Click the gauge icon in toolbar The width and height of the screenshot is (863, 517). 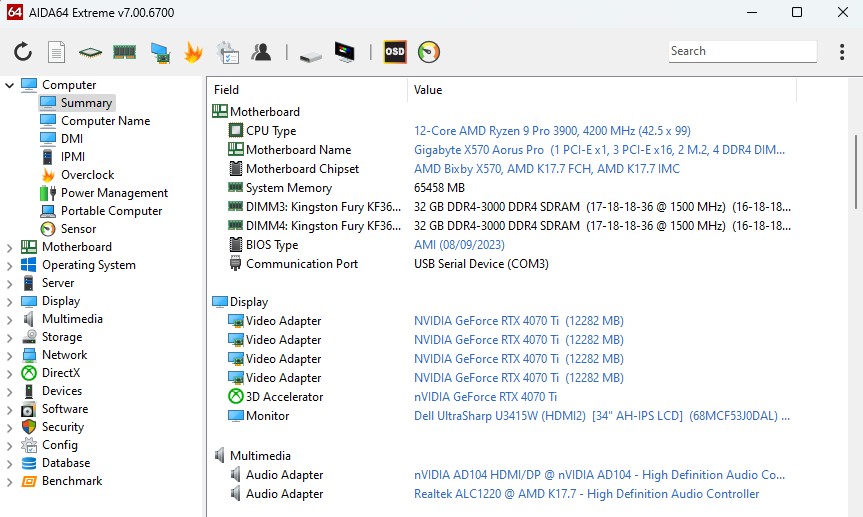tap(428, 52)
